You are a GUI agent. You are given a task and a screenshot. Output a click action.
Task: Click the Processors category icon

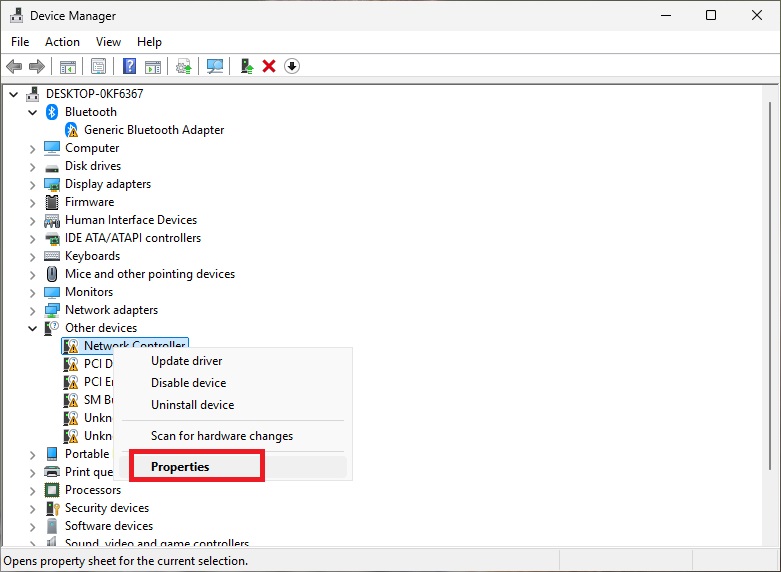(52, 490)
